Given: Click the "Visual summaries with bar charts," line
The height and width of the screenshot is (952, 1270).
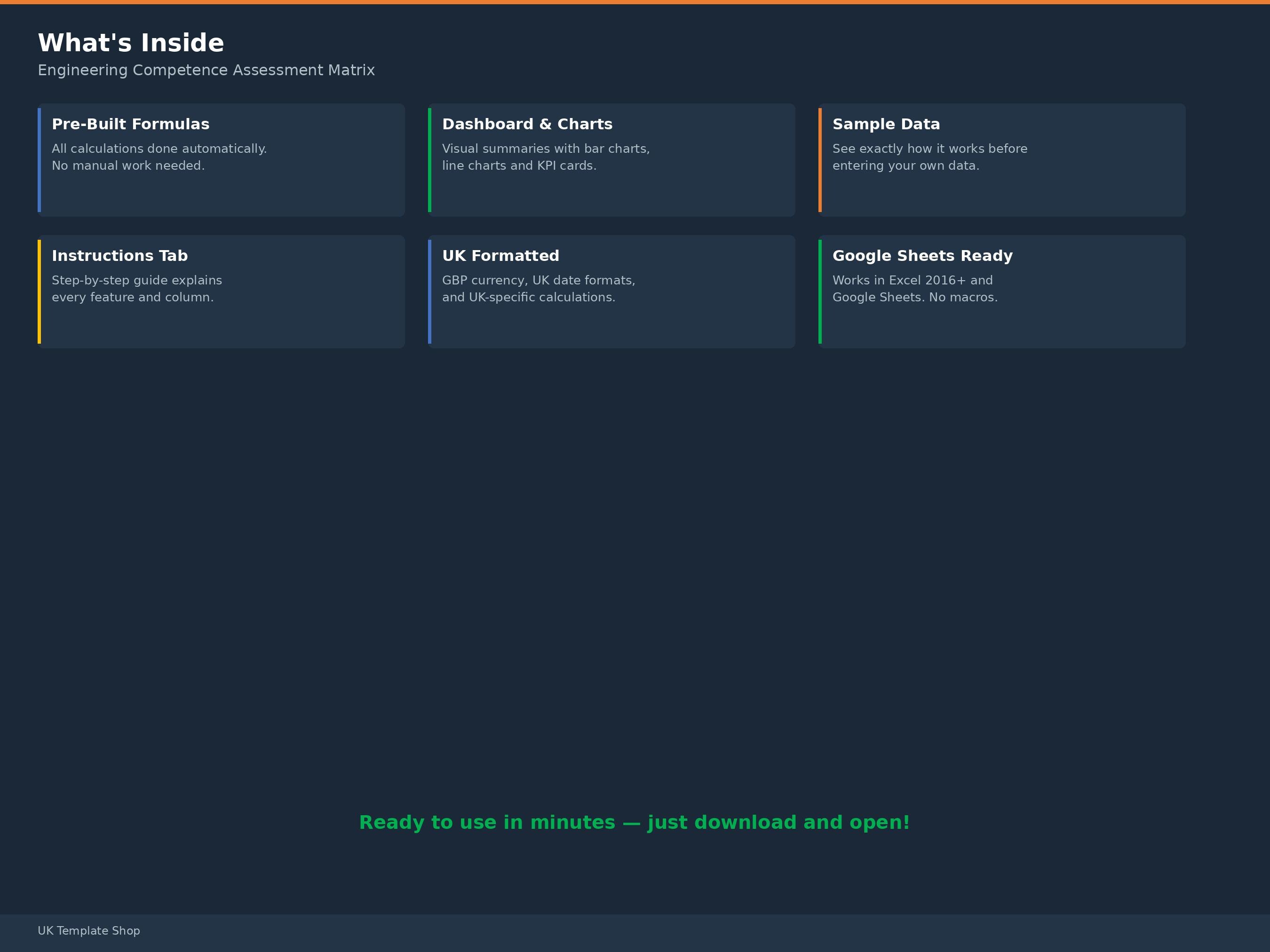Looking at the screenshot, I should 546,149.
